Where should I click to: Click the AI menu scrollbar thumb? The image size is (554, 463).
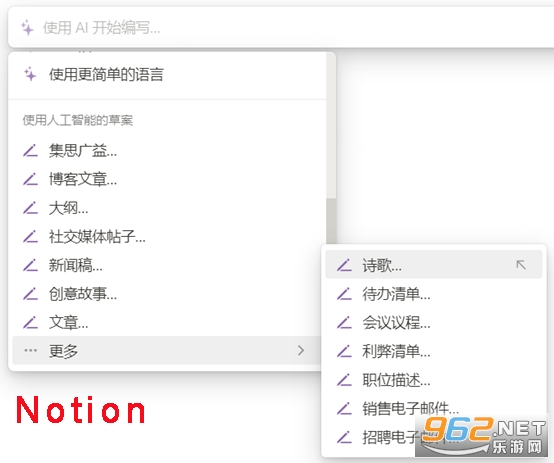[331, 221]
